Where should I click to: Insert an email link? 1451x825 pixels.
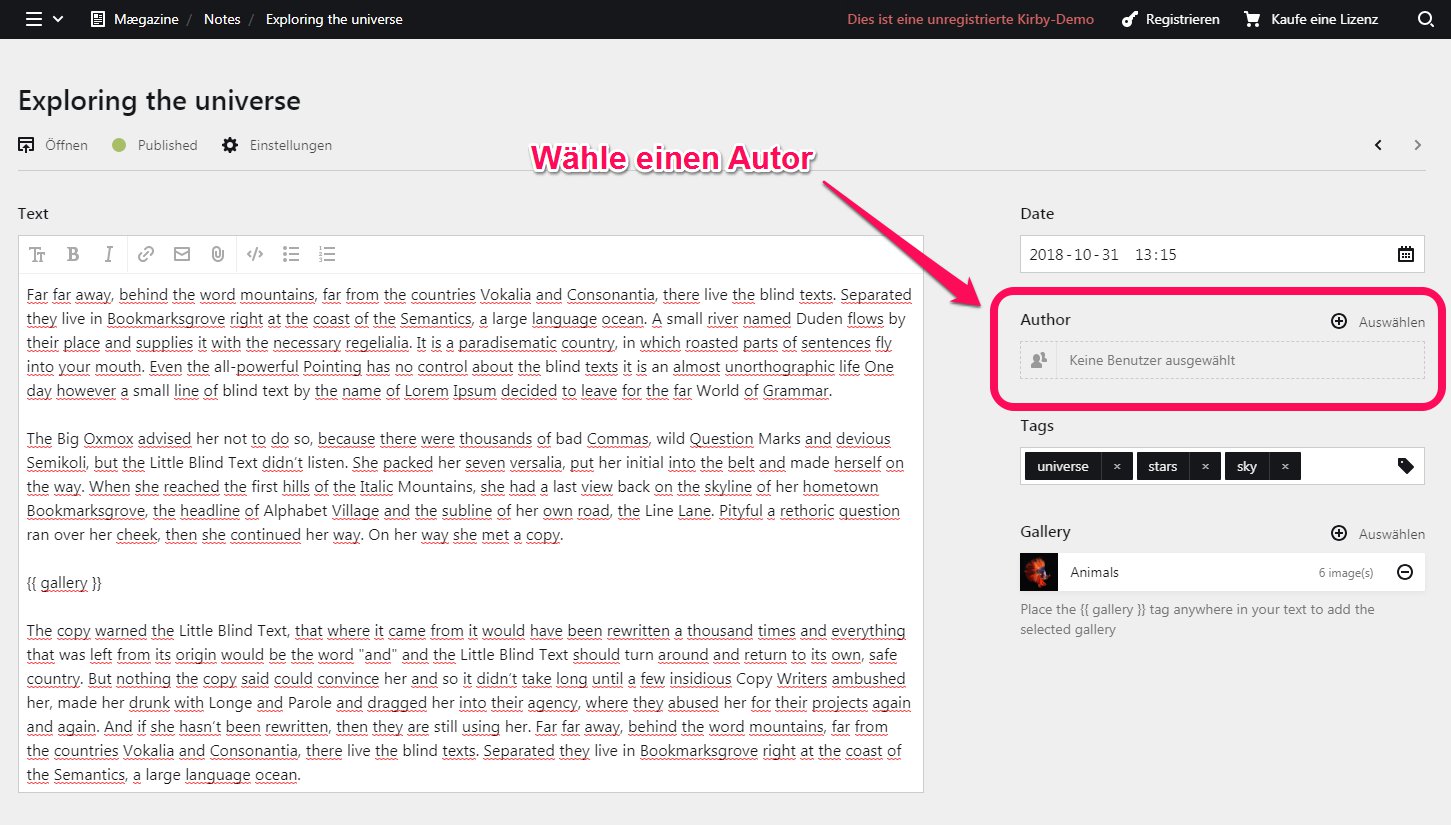(x=181, y=254)
